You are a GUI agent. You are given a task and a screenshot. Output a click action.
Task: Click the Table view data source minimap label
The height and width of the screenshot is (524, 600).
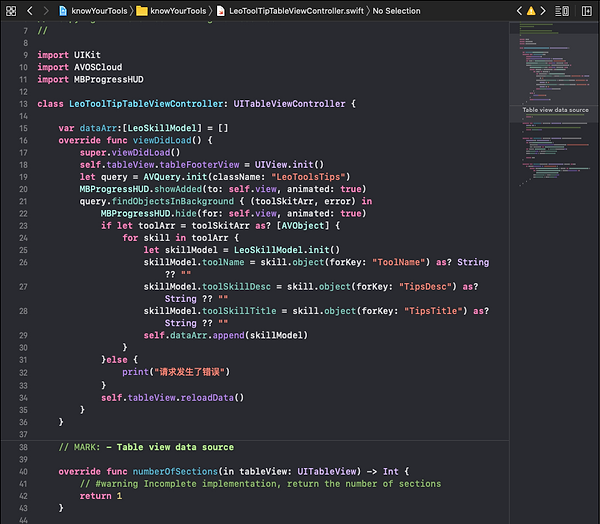(x=556, y=110)
